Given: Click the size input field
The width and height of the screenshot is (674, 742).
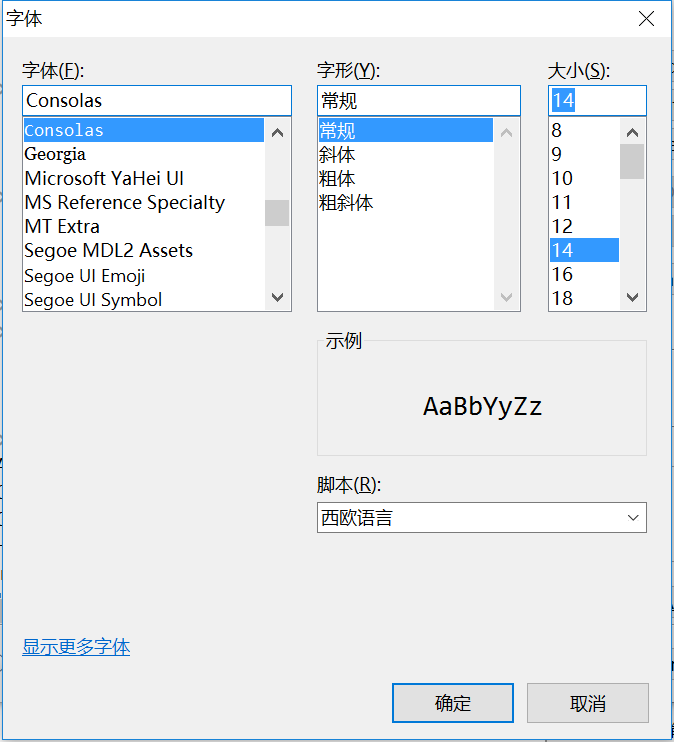Looking at the screenshot, I should pyautogui.click(x=597, y=100).
